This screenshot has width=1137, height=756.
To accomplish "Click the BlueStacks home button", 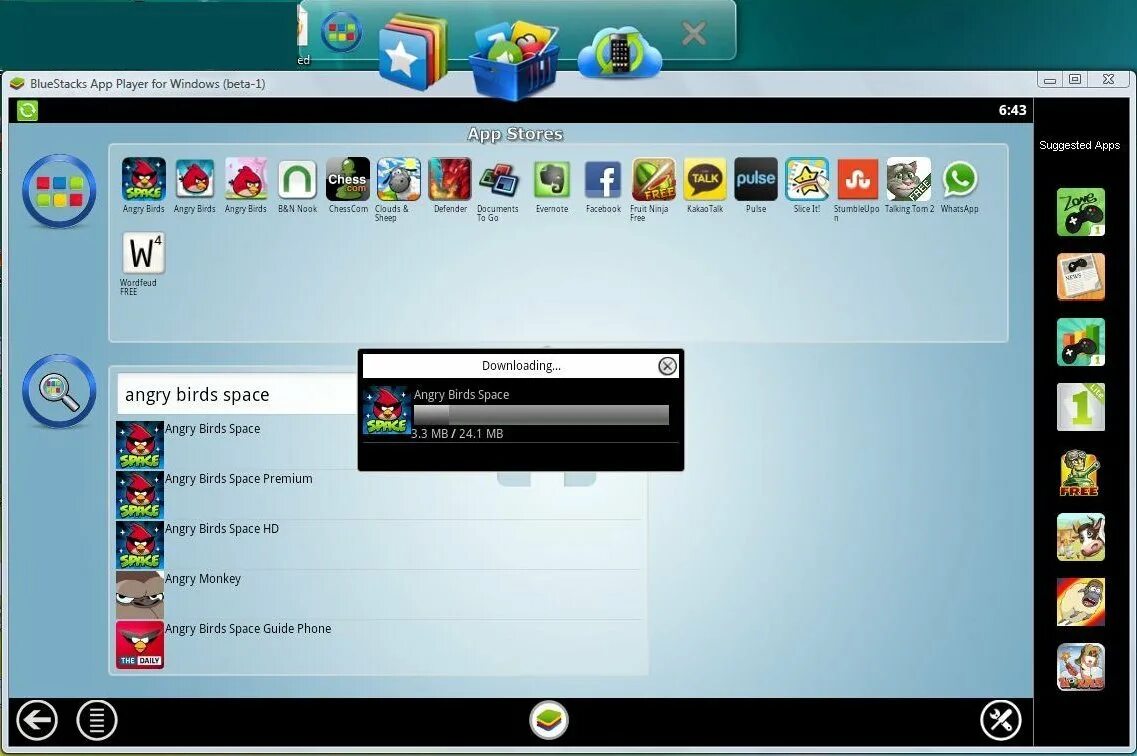I will tap(549, 720).
